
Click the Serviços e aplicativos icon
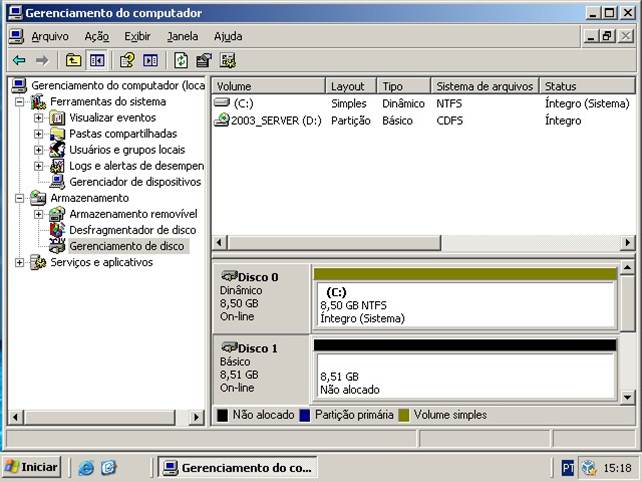tap(38, 262)
